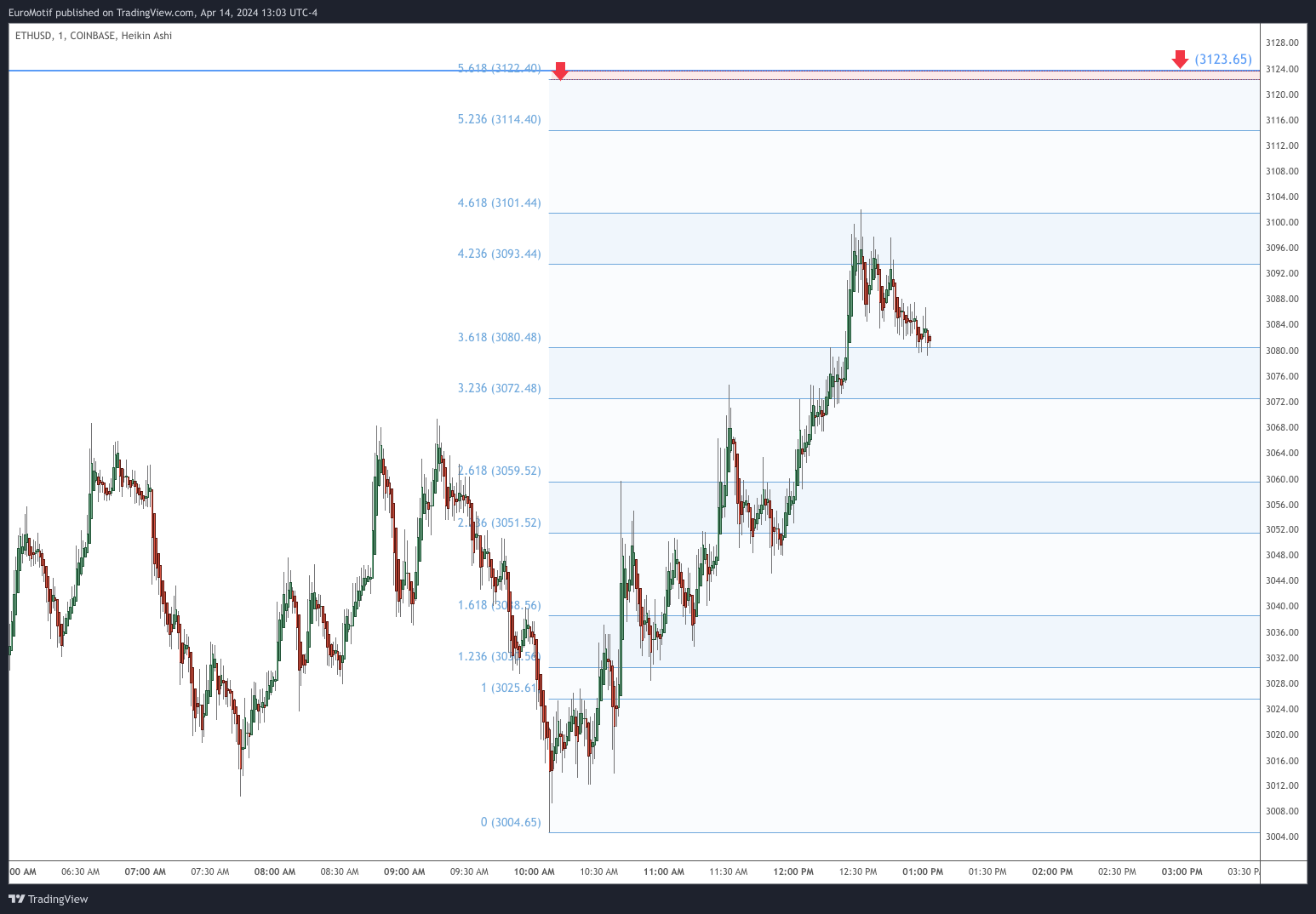Select 01:00 PM on the time axis
The width and height of the screenshot is (1316, 914).
click(x=924, y=871)
